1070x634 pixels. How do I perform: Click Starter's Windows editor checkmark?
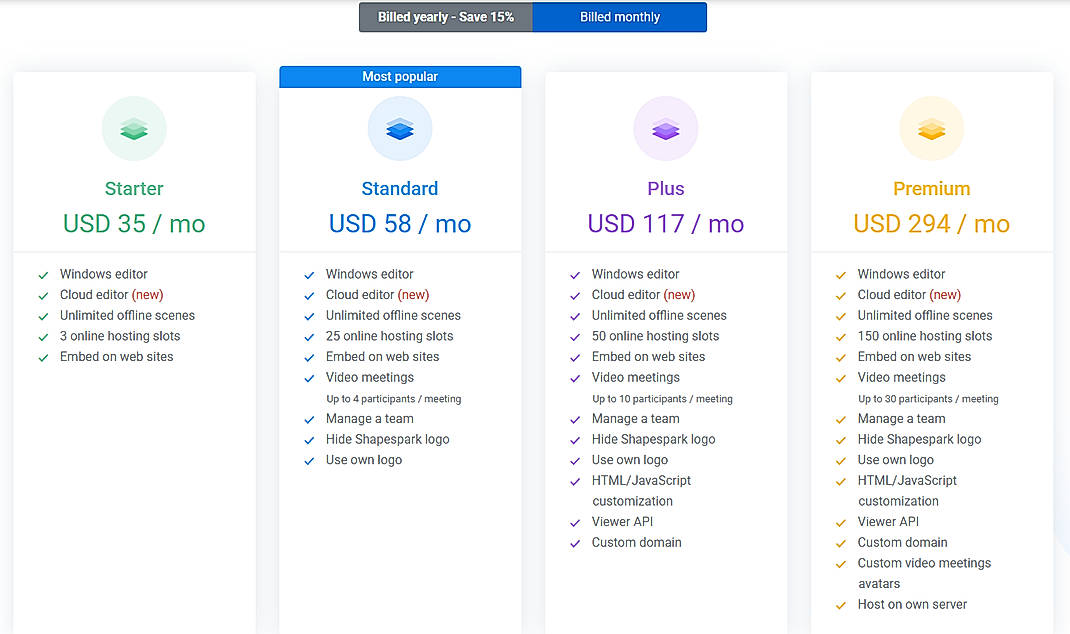click(44, 275)
